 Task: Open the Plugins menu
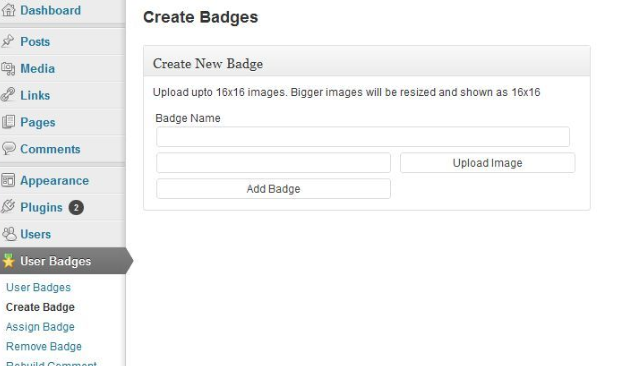pos(42,207)
